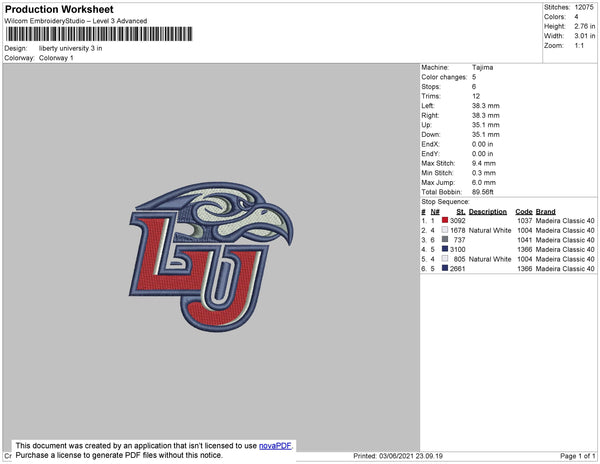
Task: Click the printed timestamp '03/06/2021 23.09.19'
Action: 411,456
